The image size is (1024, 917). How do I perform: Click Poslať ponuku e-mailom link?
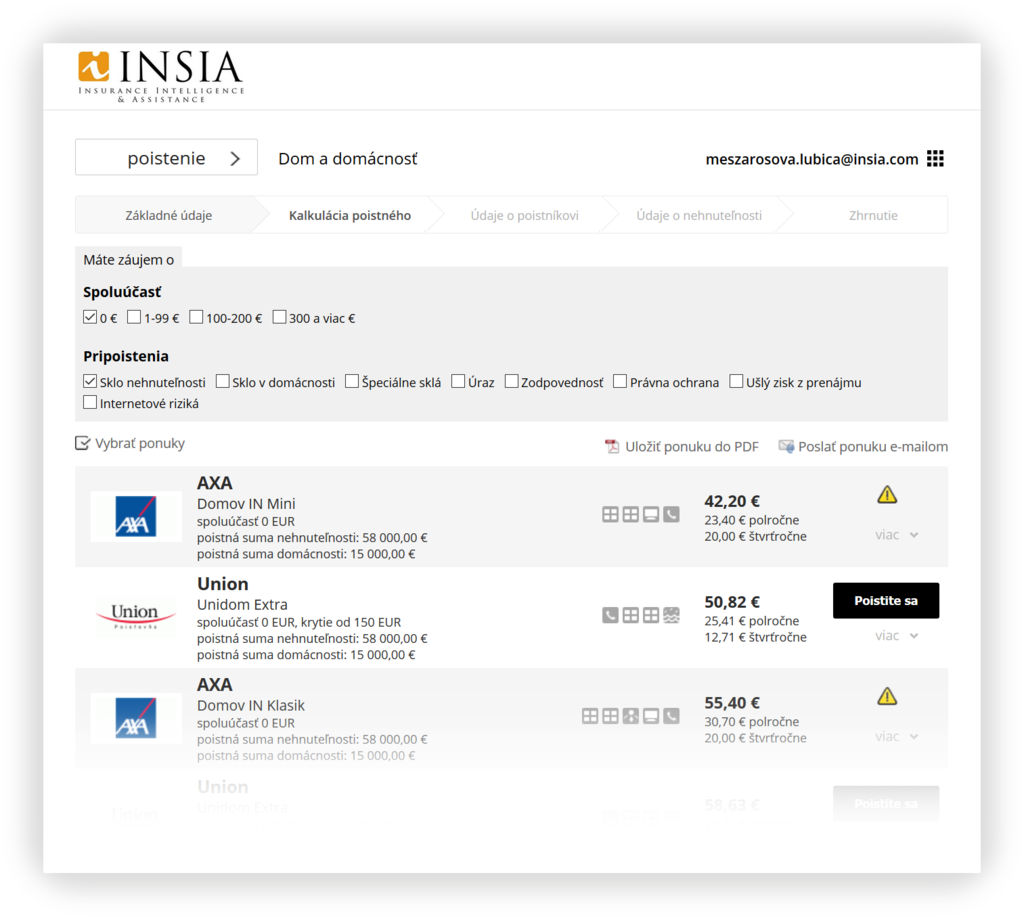coord(873,447)
